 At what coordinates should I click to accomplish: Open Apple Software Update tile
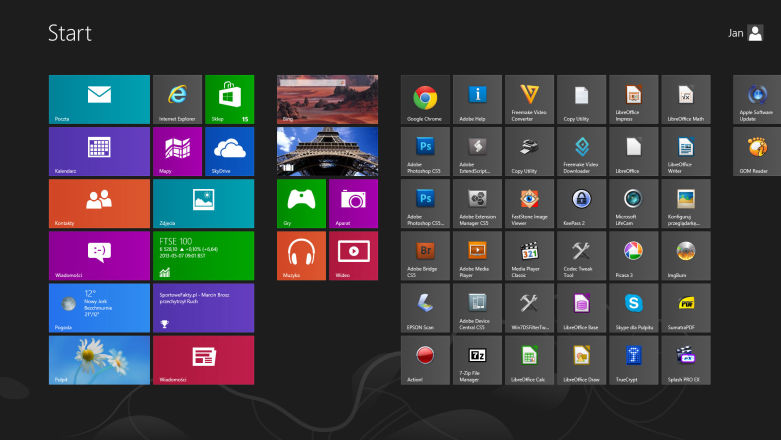coord(757,99)
